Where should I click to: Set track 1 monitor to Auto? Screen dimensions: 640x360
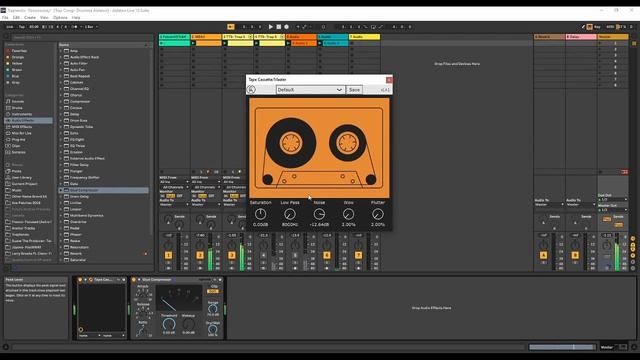(171, 196)
